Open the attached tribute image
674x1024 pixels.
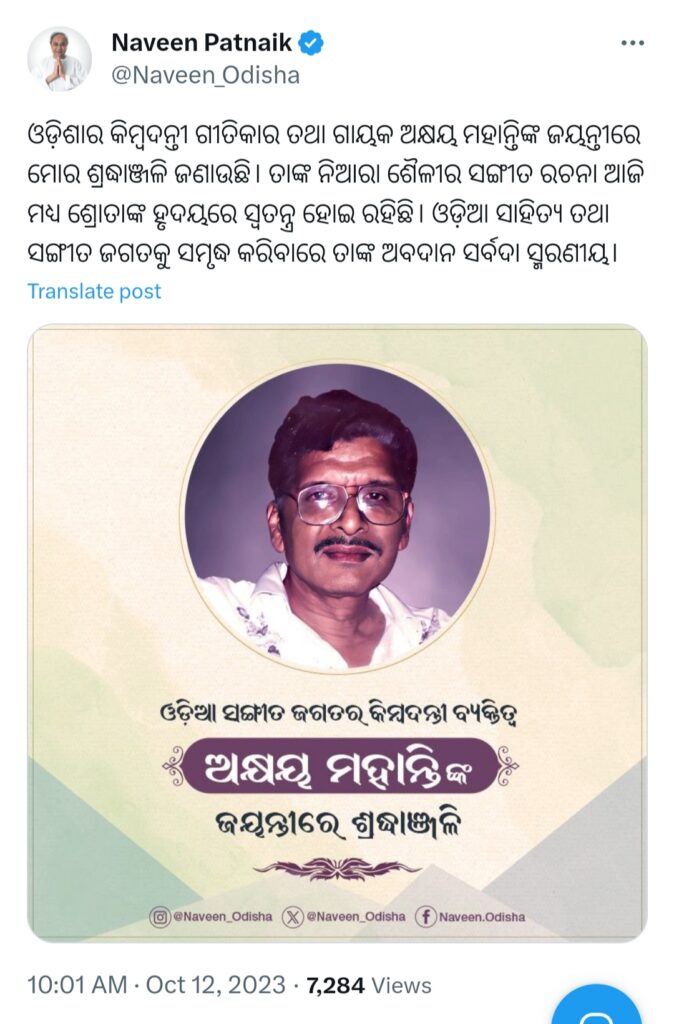pyautogui.click(x=337, y=633)
